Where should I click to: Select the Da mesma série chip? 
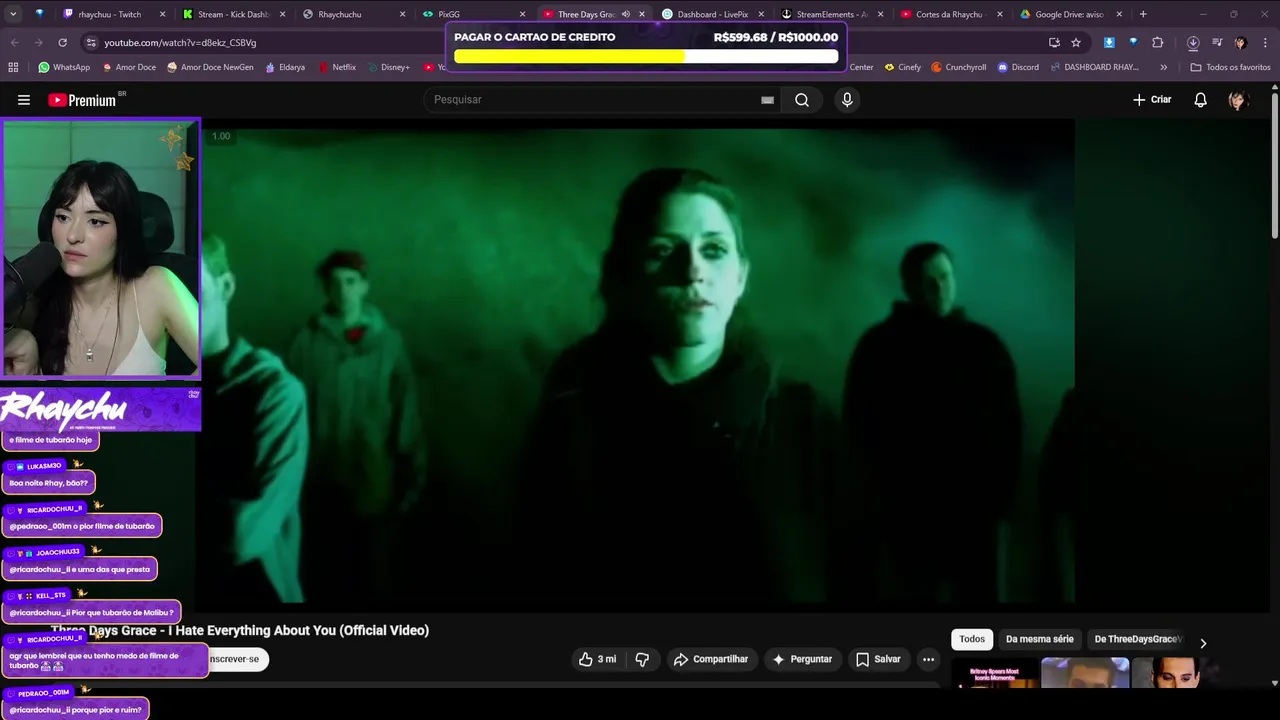tap(1040, 639)
